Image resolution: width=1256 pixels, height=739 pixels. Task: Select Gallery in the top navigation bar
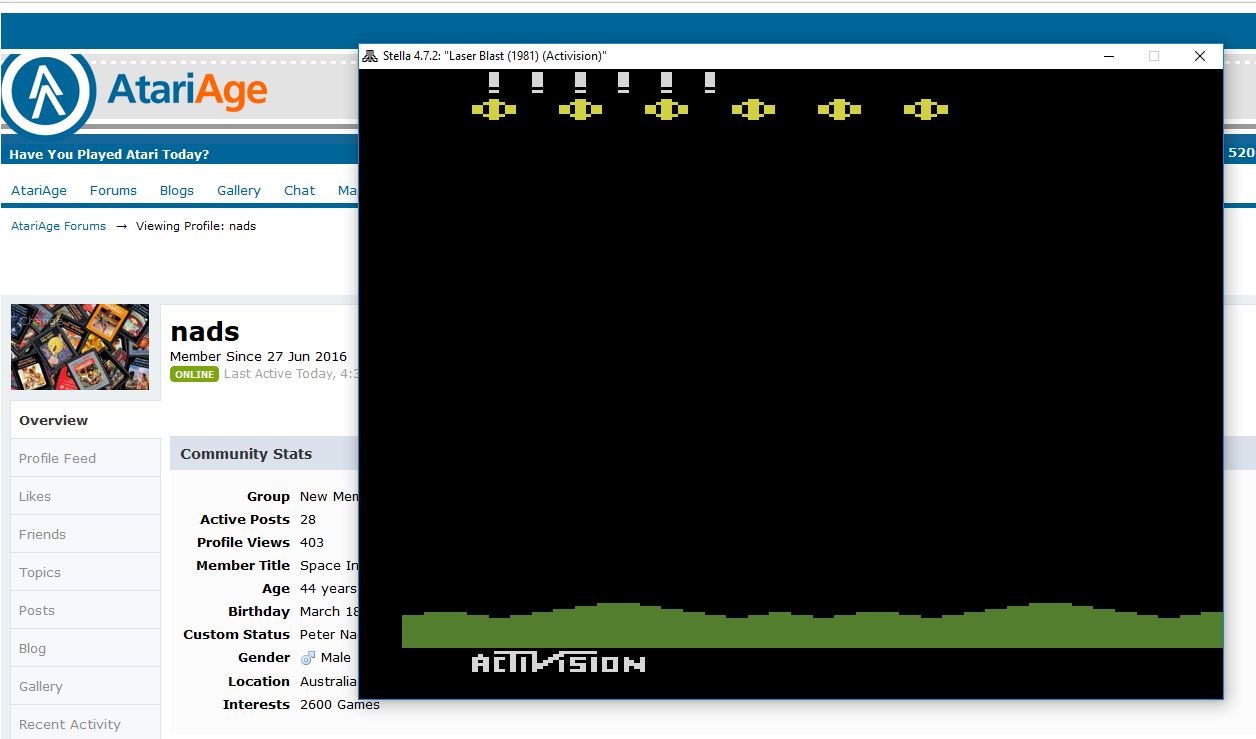point(239,190)
